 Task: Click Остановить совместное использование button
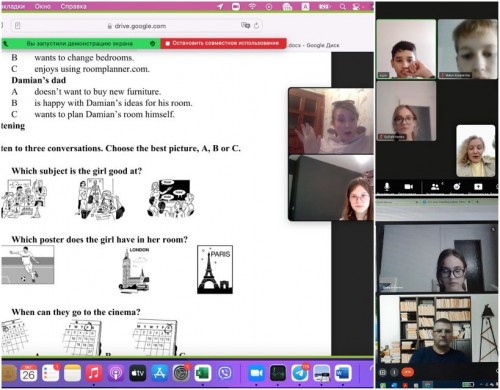coord(223,43)
